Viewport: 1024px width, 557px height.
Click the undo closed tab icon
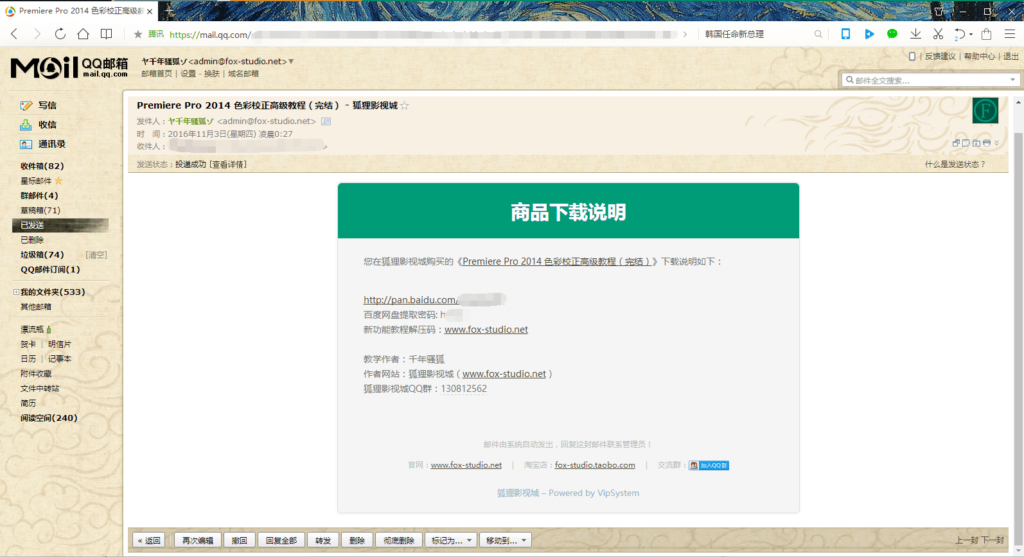(x=960, y=34)
